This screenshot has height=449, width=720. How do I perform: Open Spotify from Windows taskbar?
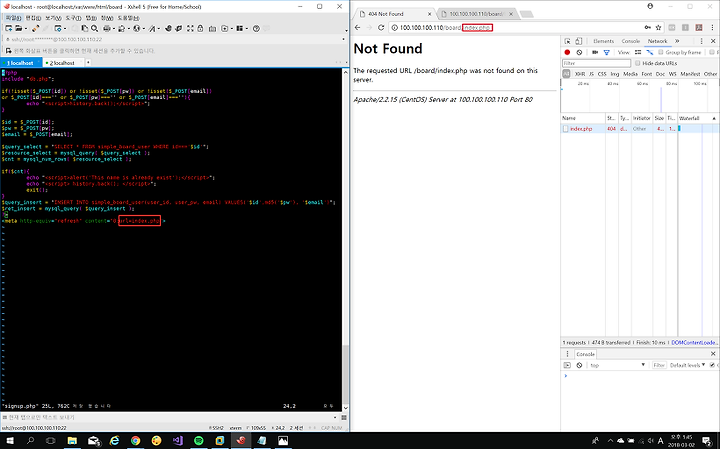point(198,441)
